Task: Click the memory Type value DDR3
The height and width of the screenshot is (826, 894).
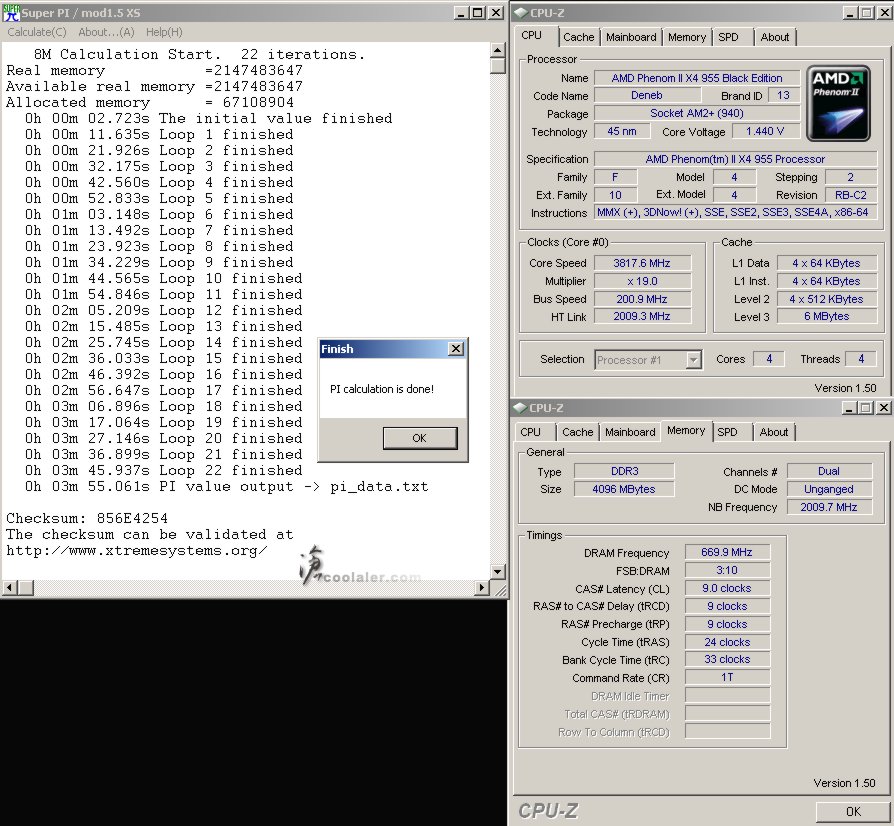Action: pyautogui.click(x=624, y=471)
